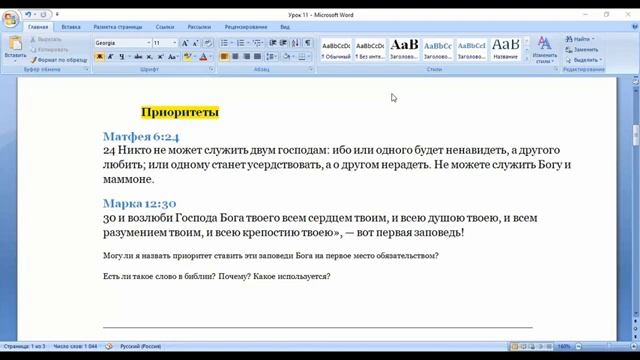Switch to the Разметка страницы tab
This screenshot has height=360, width=640.
(x=118, y=27)
